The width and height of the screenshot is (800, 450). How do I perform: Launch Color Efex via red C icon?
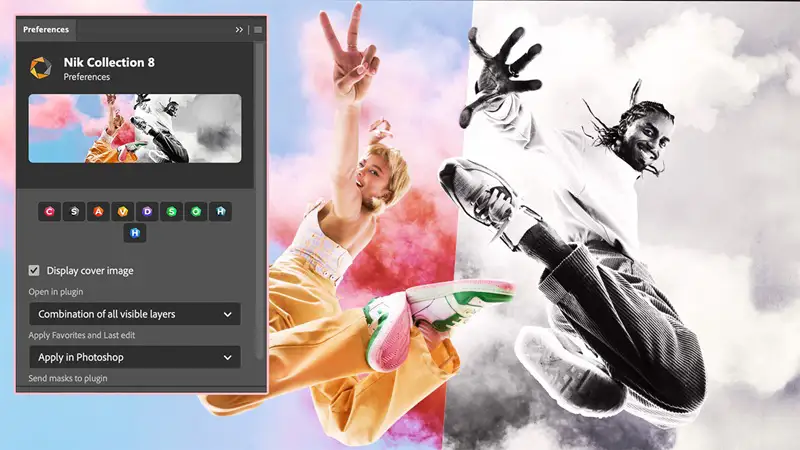click(49, 211)
